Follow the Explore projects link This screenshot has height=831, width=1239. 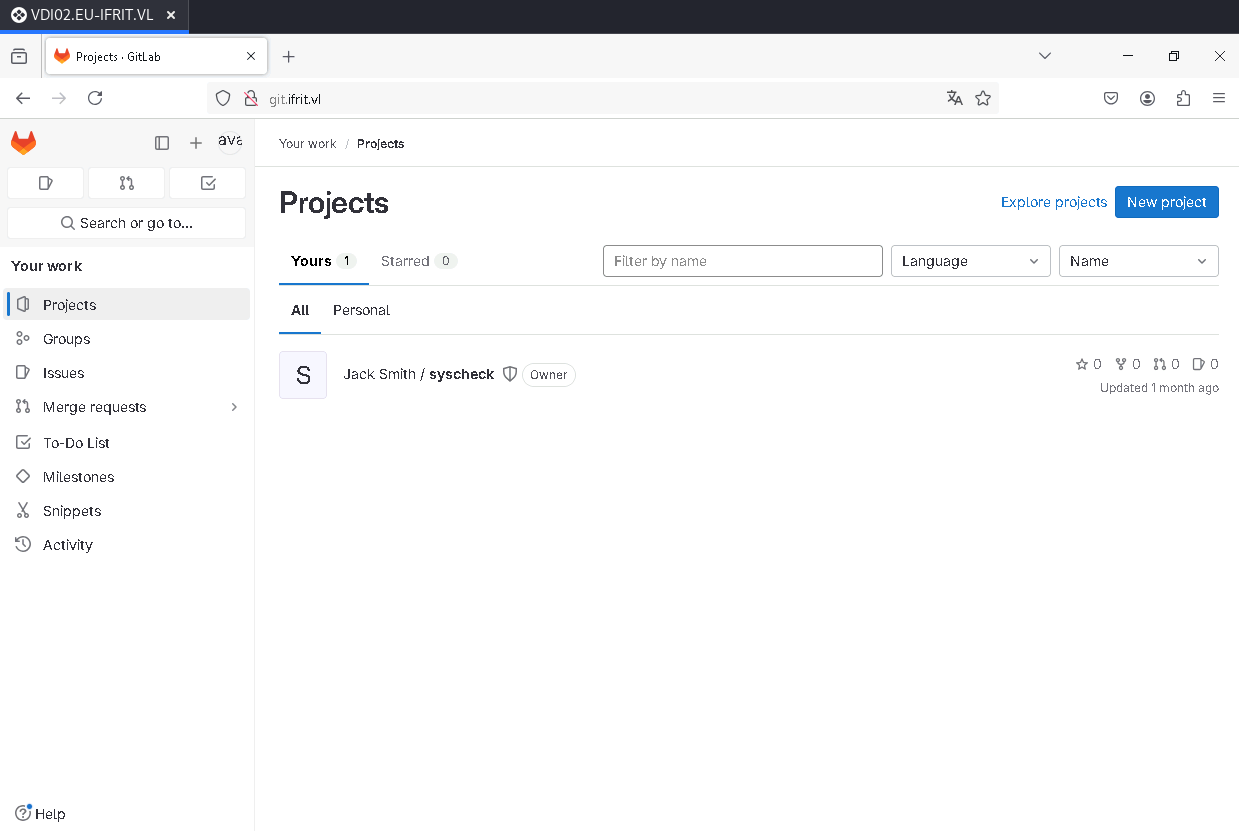1054,202
